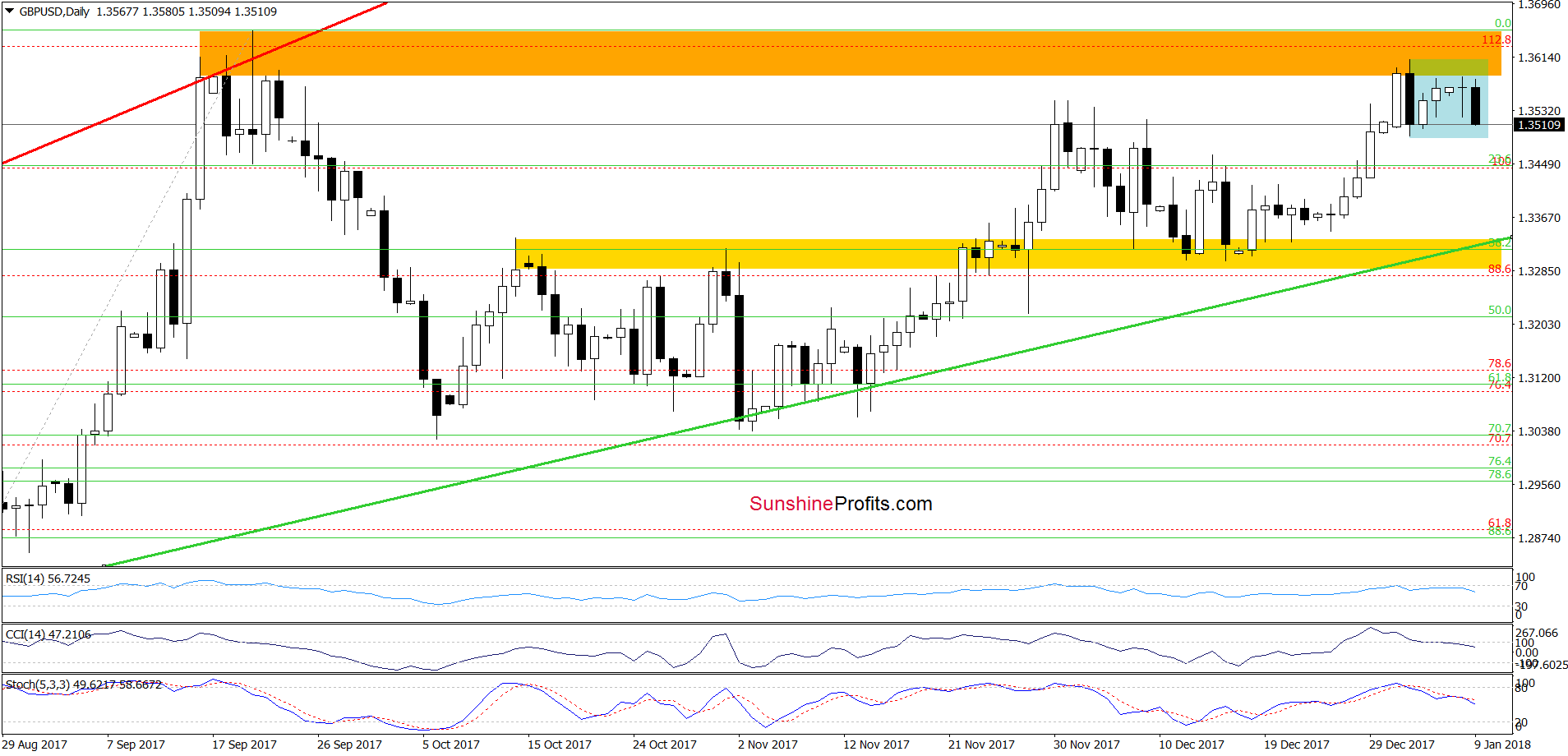
Task: Click the 17 Sep 2017 date label
Action: tap(244, 744)
